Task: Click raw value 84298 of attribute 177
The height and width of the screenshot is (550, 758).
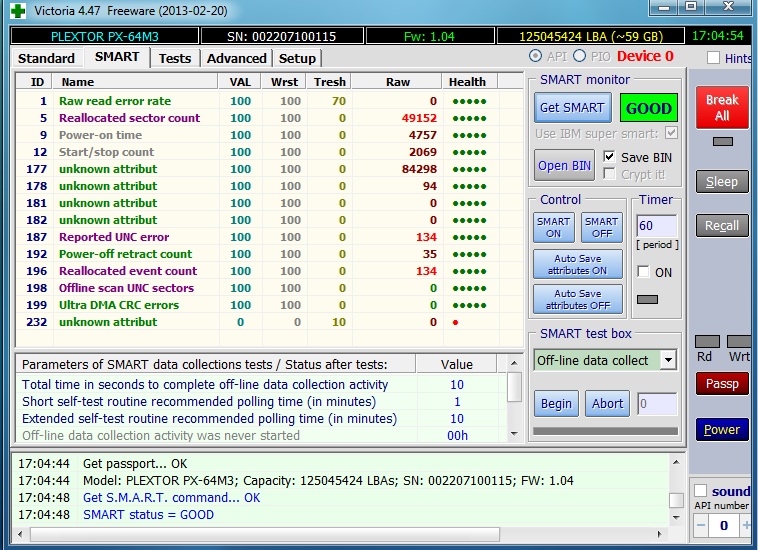Action: tap(419, 169)
